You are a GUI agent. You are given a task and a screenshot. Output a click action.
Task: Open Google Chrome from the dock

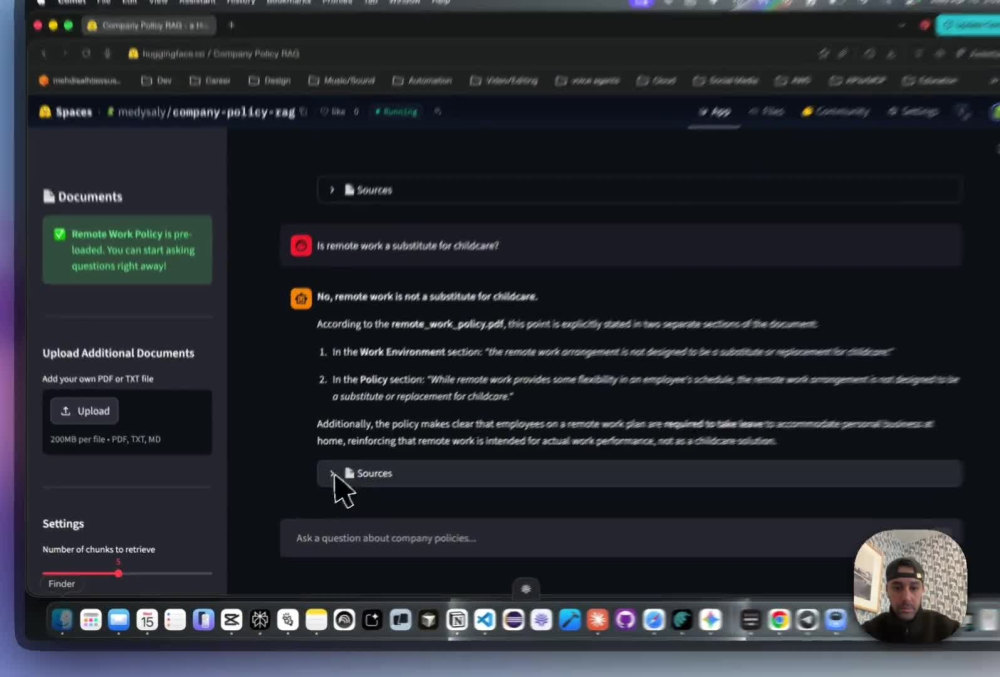pos(779,620)
